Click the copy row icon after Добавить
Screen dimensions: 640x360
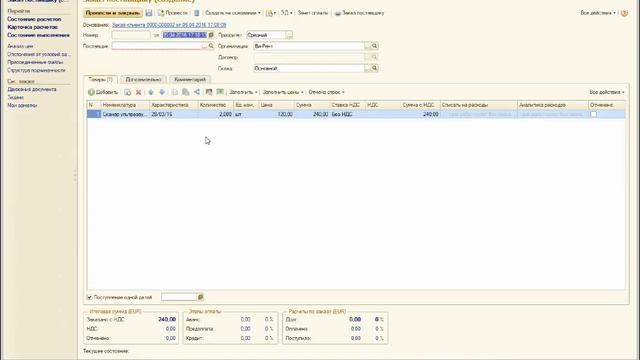point(127,92)
